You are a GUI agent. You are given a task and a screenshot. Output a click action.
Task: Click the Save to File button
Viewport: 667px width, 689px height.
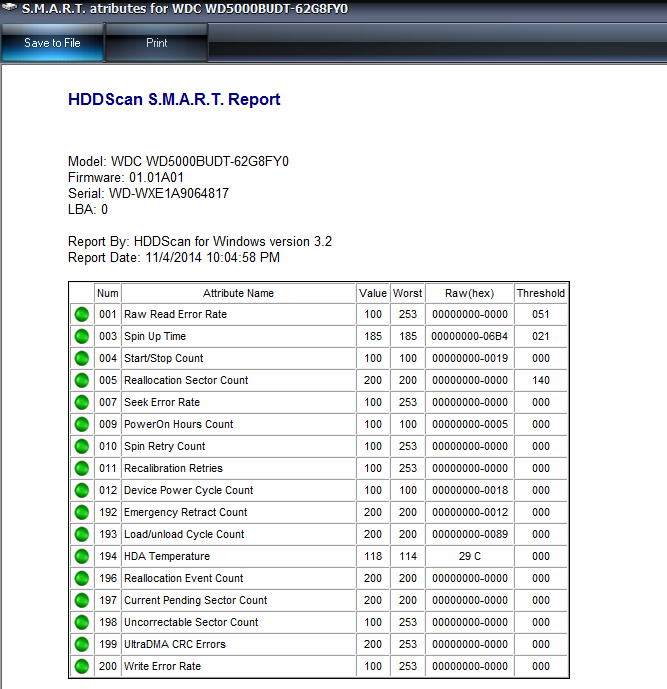52,43
